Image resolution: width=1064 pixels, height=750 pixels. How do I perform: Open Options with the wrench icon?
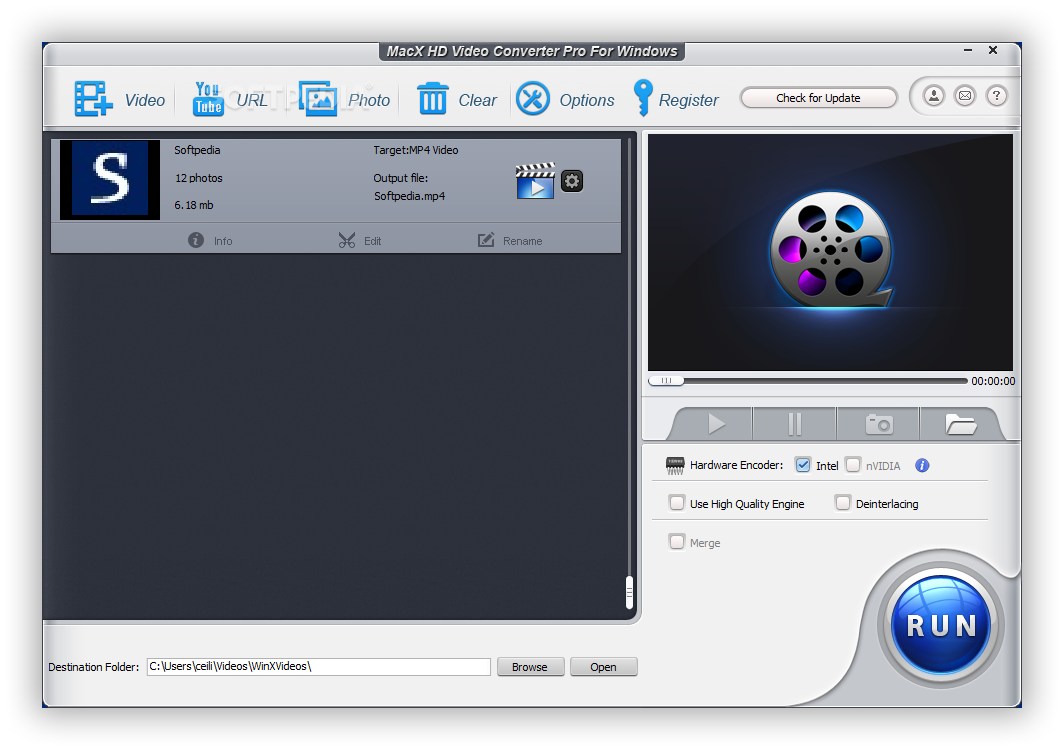coord(533,99)
